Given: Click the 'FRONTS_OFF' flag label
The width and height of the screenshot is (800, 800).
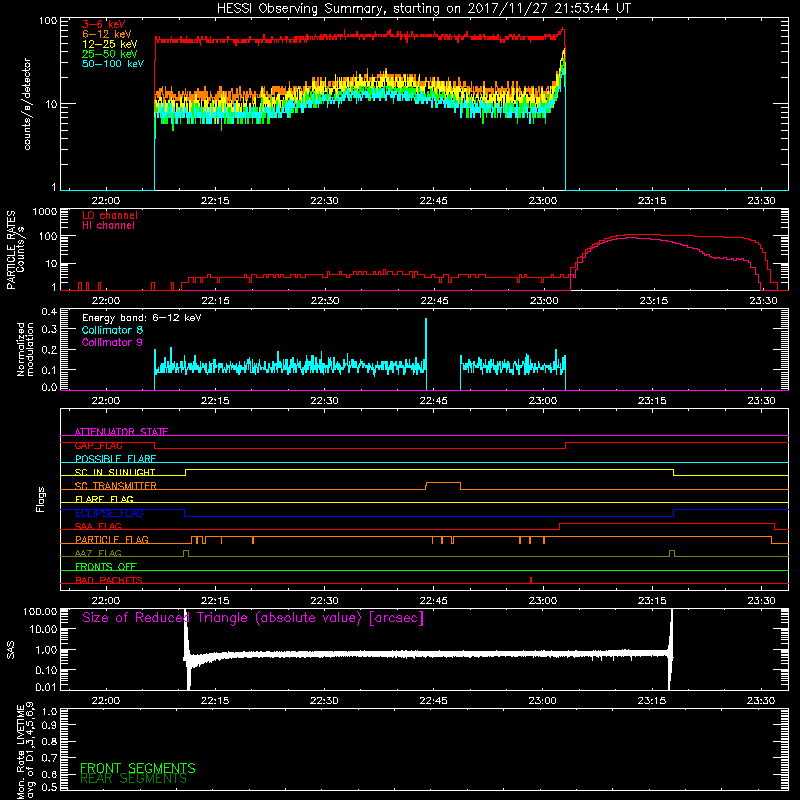Looking at the screenshot, I should [x=106, y=566].
